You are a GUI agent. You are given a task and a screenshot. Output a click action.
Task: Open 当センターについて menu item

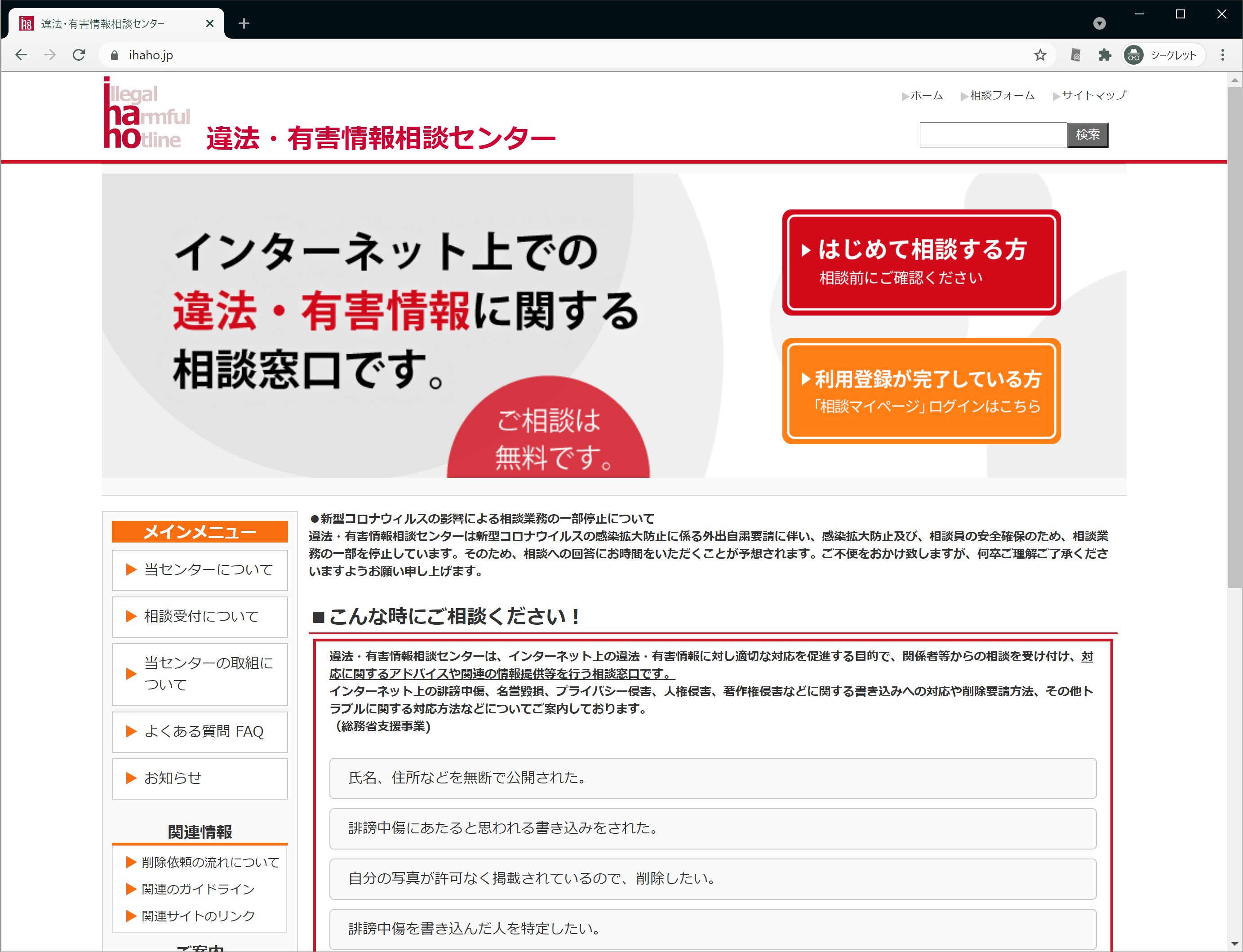[x=200, y=569]
